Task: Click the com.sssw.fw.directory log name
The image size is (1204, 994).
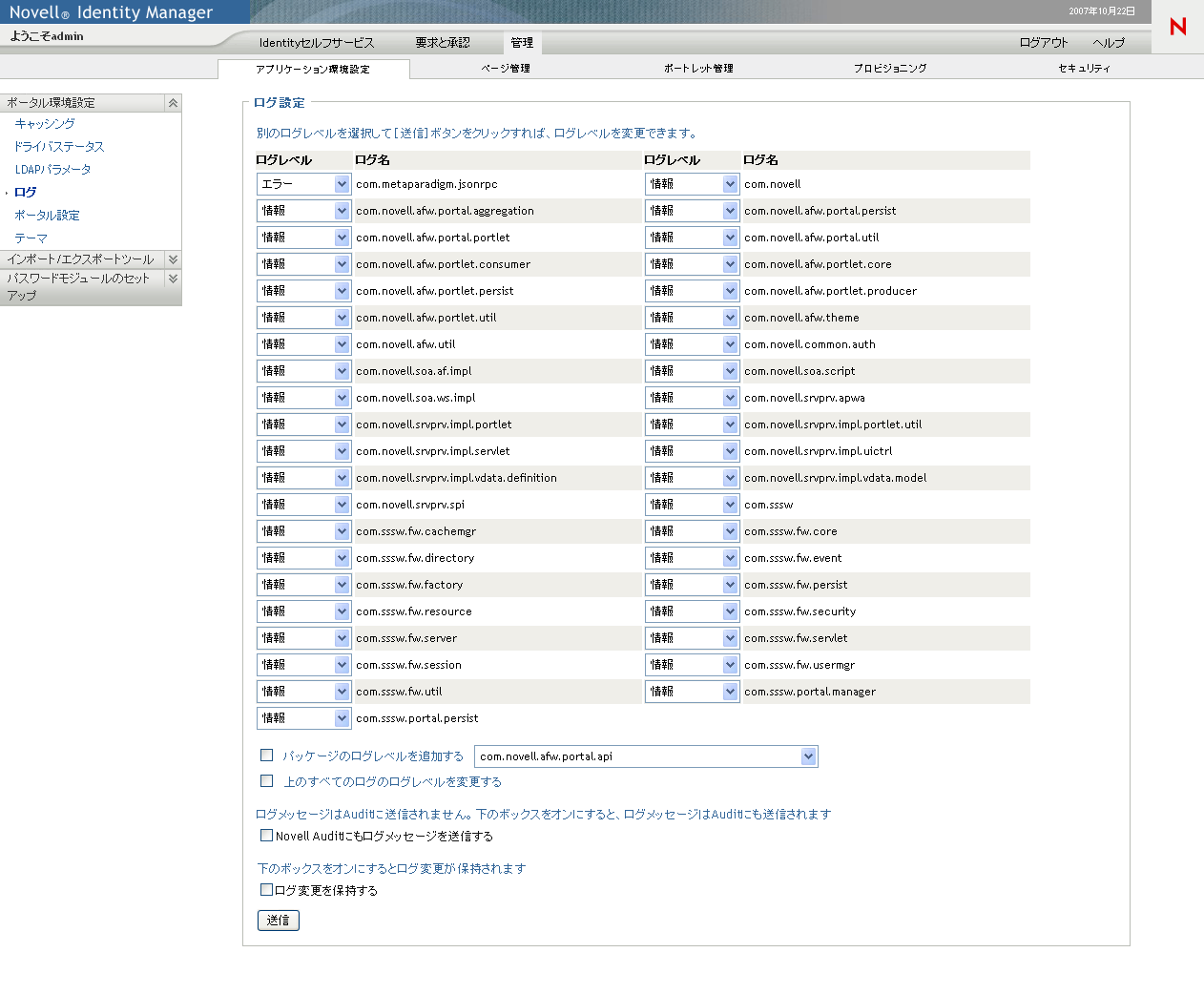Action: (415, 558)
